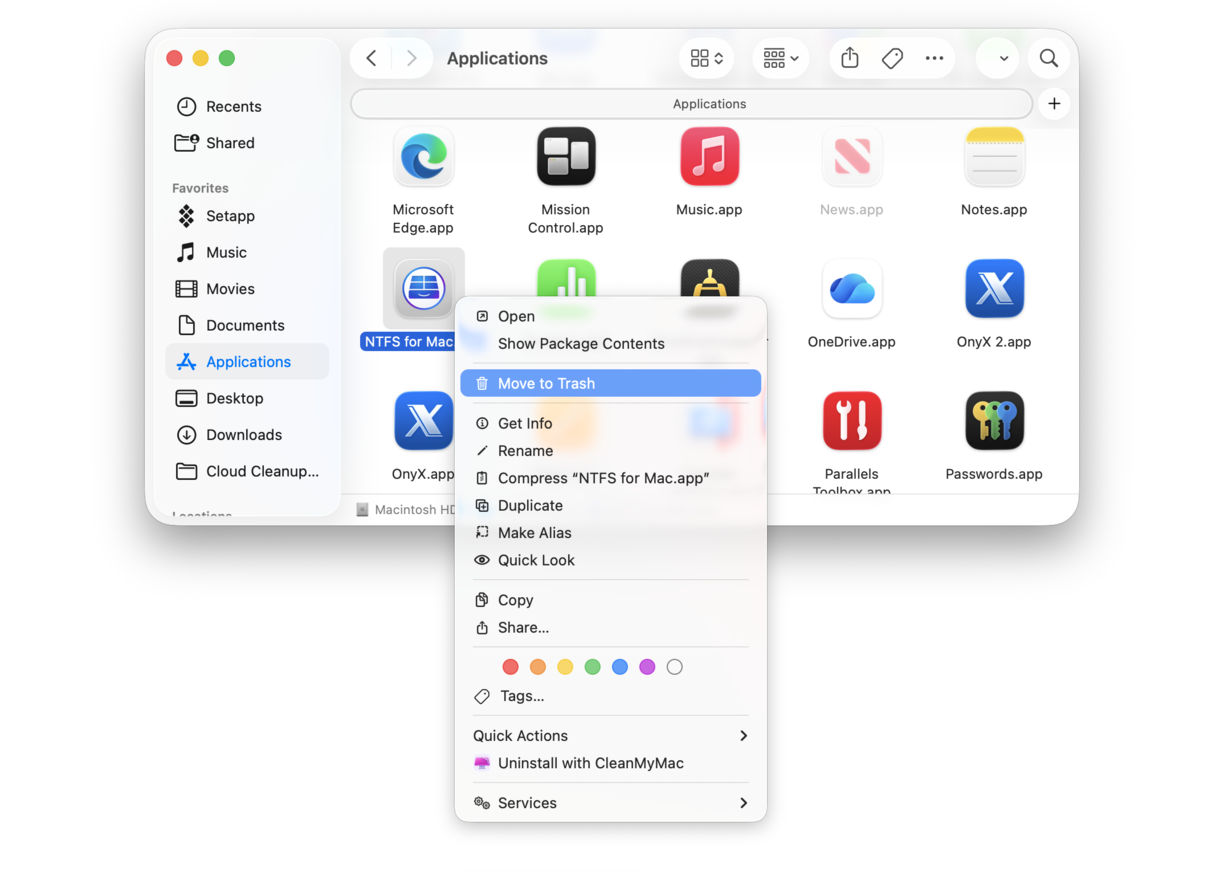Choose Tags… in context menu
1216x872 pixels.
click(x=611, y=696)
